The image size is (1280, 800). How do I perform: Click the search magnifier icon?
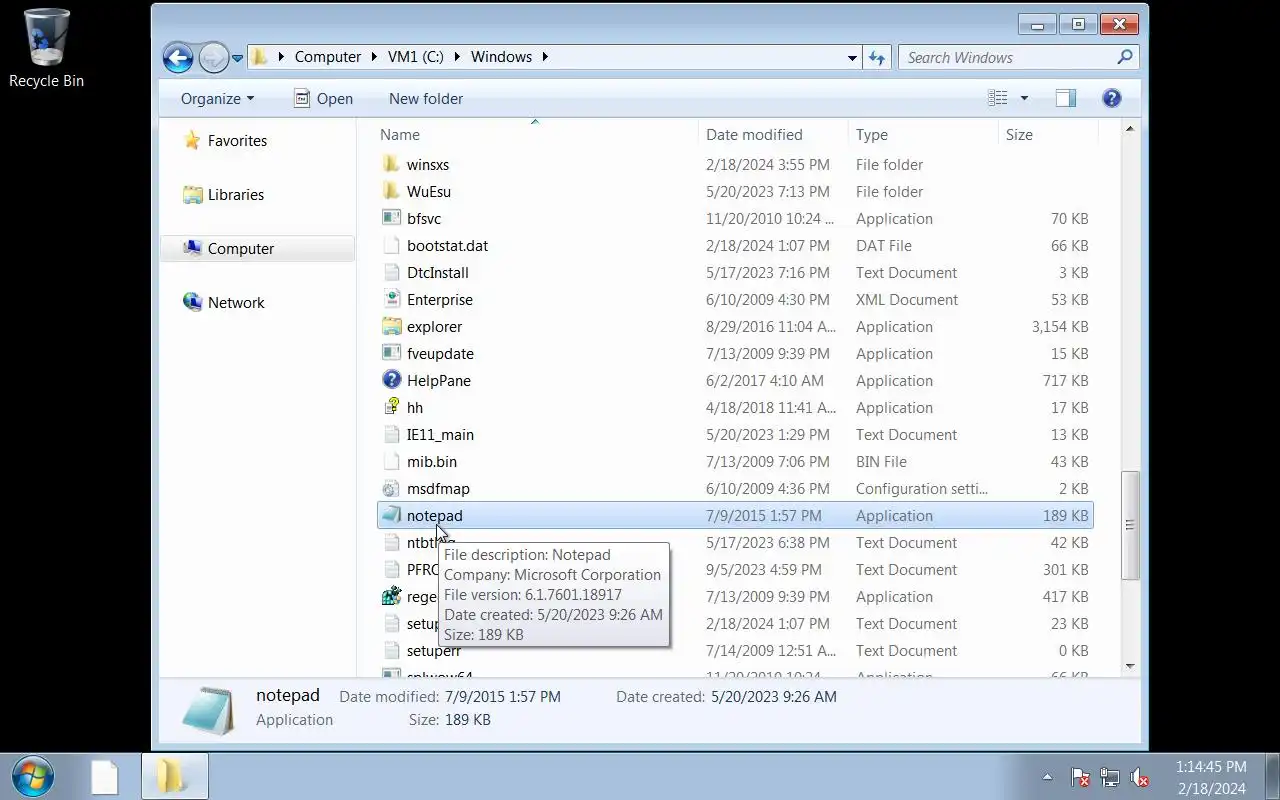pos(1125,57)
